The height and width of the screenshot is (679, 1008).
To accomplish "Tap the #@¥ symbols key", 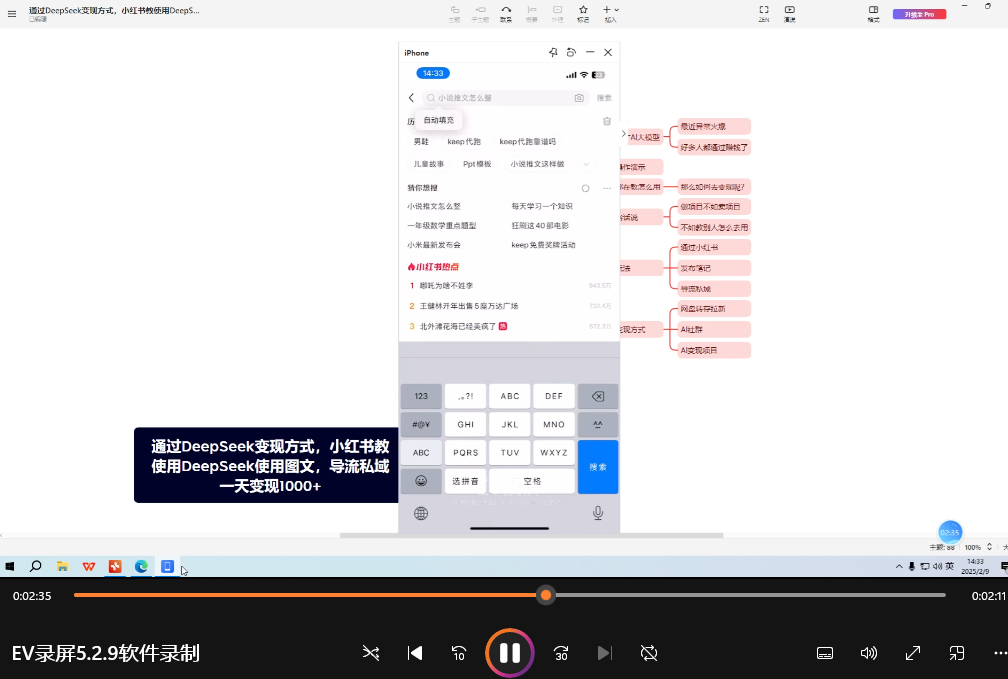I will tap(421, 424).
